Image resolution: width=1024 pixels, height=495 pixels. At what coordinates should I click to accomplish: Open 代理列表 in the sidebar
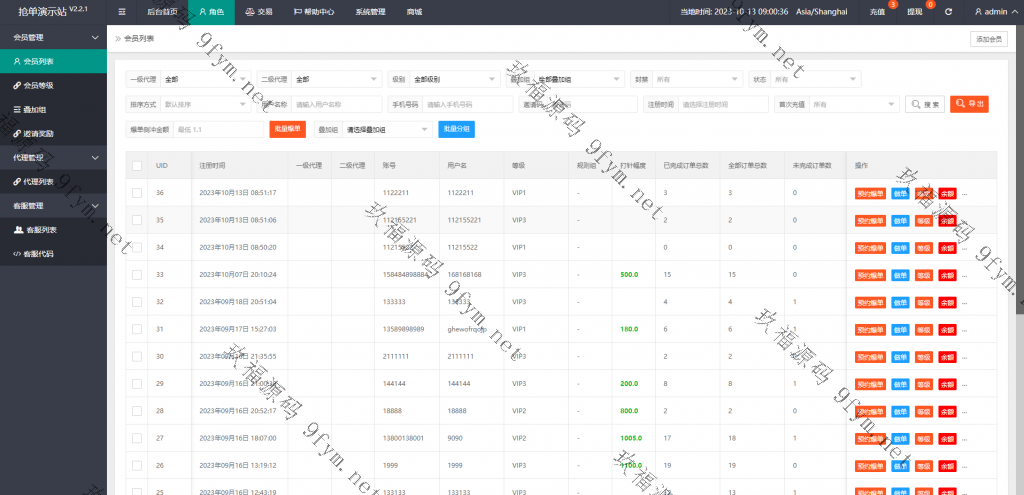click(x=54, y=182)
